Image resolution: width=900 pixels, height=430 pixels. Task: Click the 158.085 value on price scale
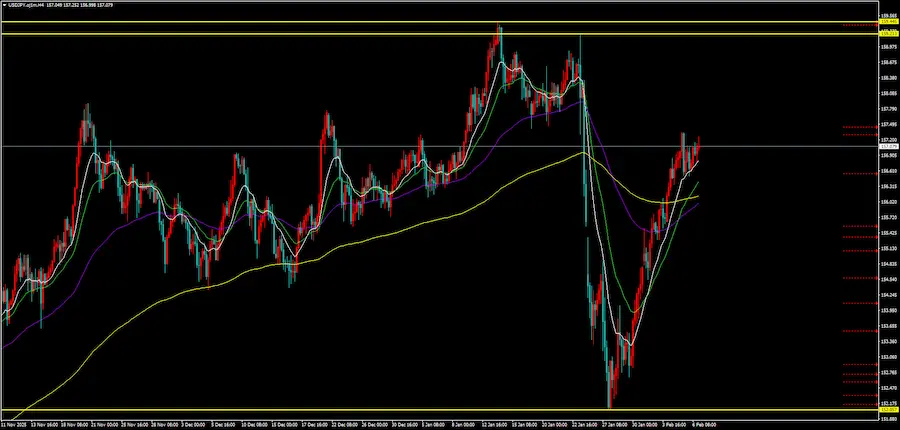coord(887,93)
